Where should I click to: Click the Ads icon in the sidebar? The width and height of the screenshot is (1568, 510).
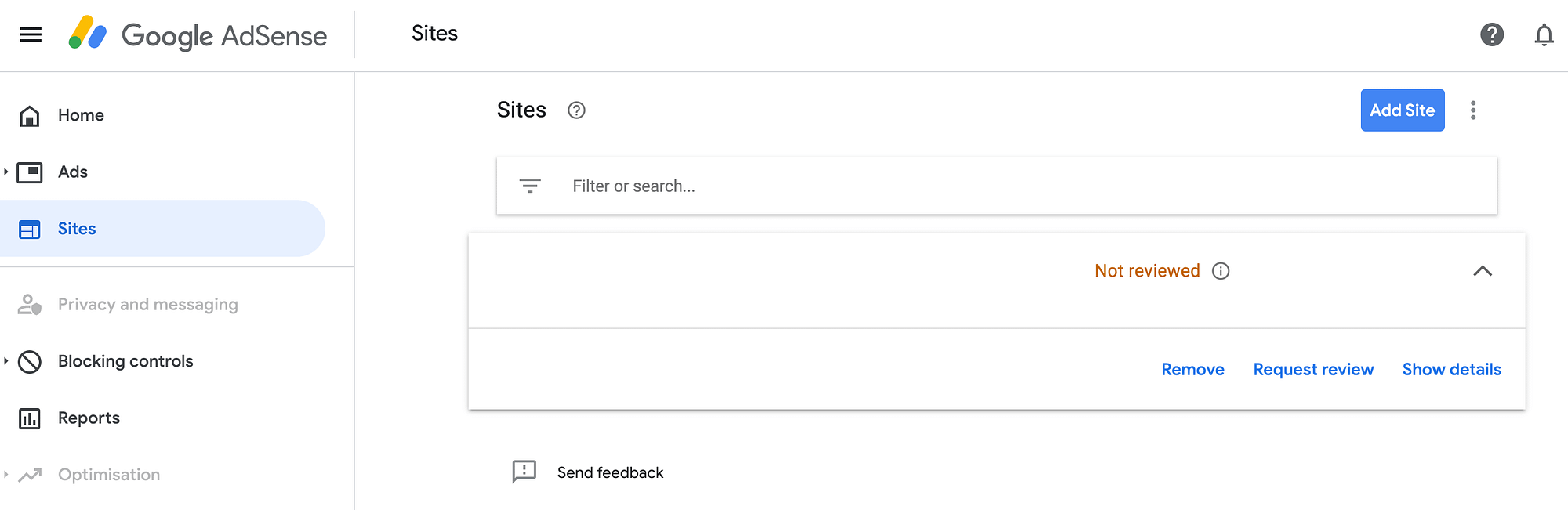(x=29, y=172)
